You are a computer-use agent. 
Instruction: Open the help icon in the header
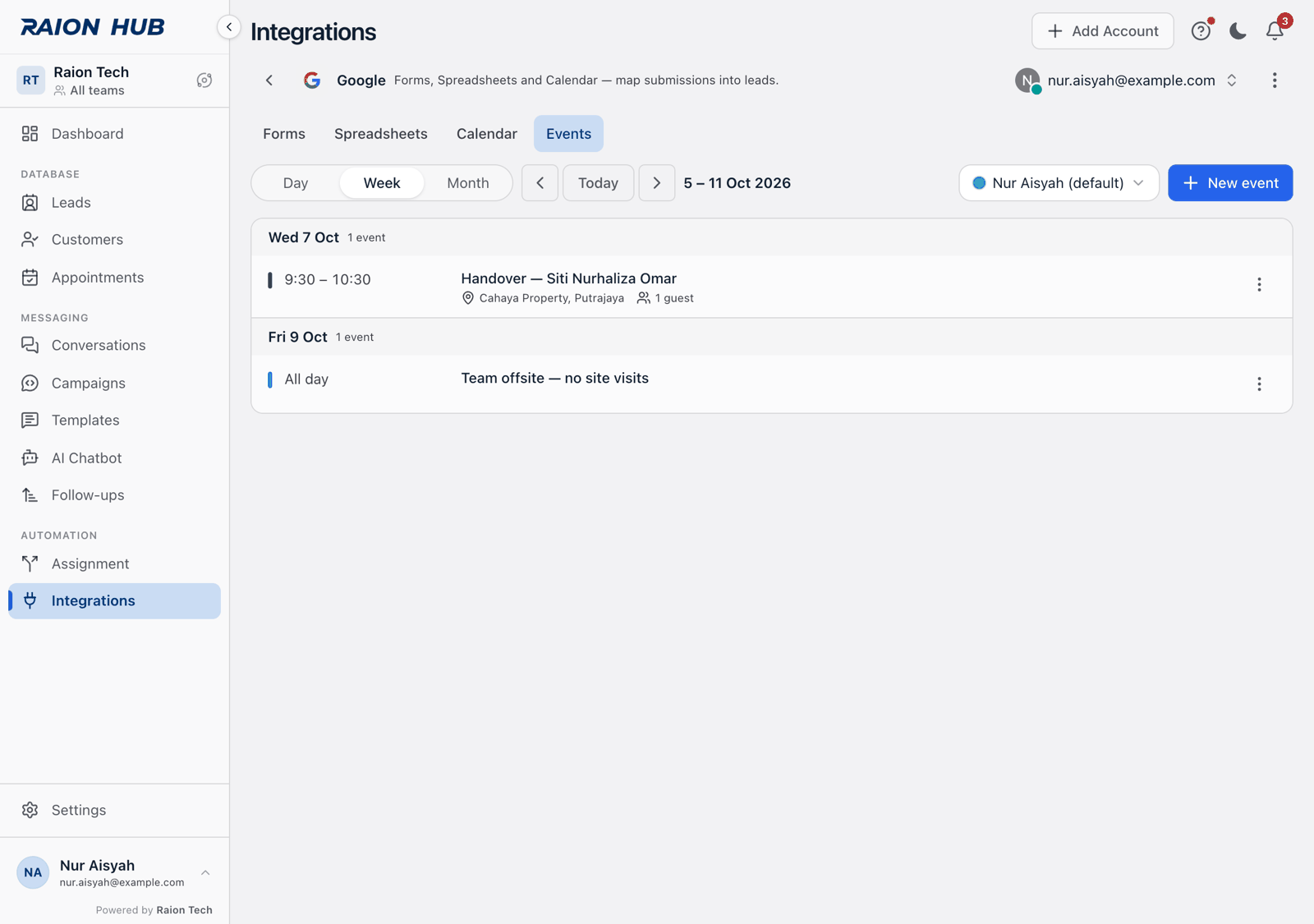point(1201,31)
